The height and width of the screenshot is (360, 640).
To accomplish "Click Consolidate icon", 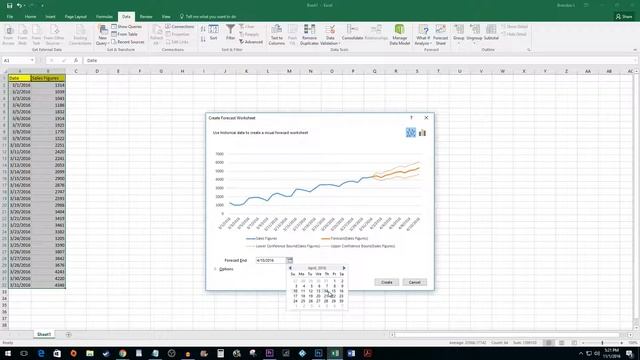I will point(352,33).
